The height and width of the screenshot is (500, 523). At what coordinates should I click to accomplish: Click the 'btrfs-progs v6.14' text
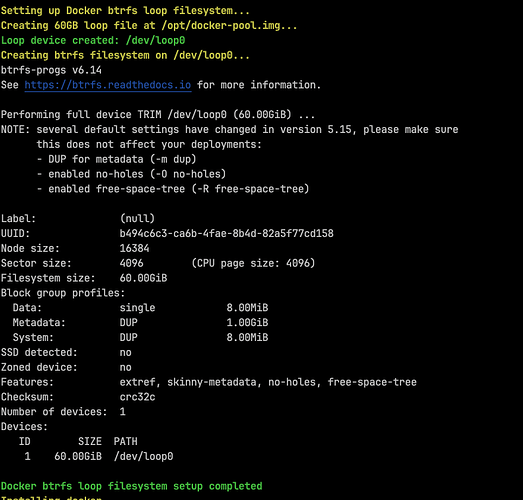(x=51, y=70)
